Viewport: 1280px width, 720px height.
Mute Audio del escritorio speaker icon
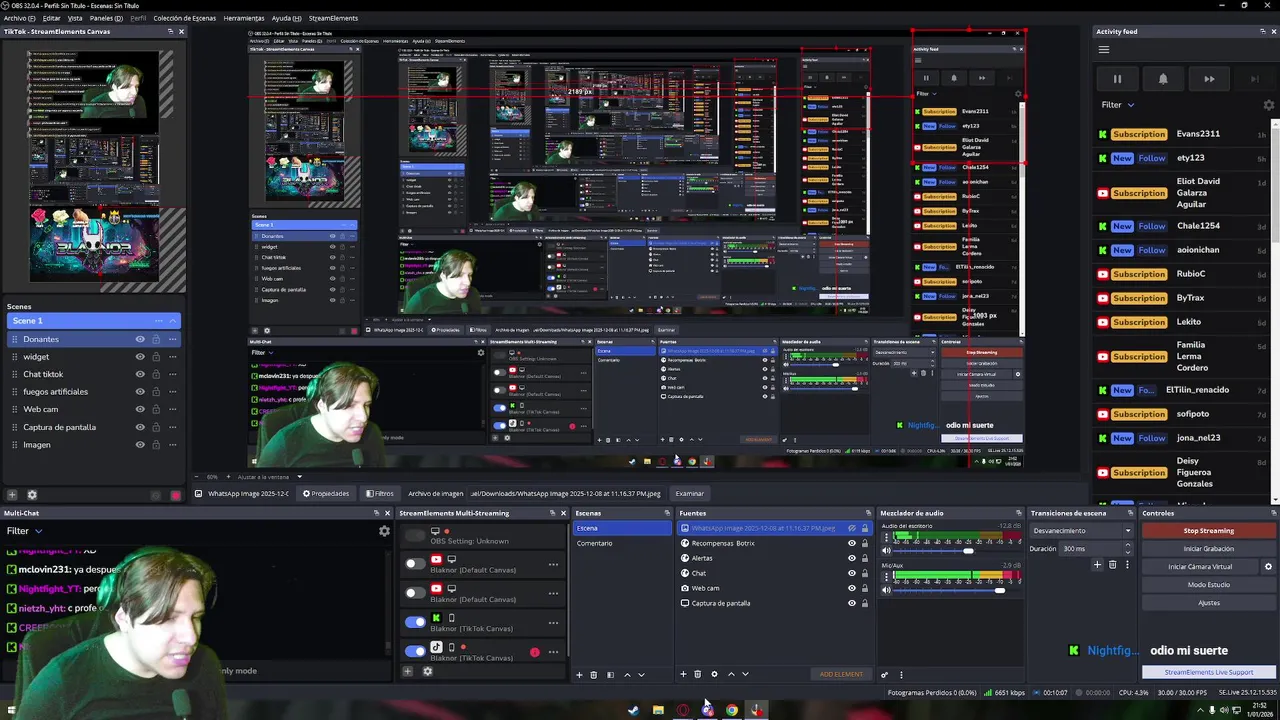click(x=885, y=551)
